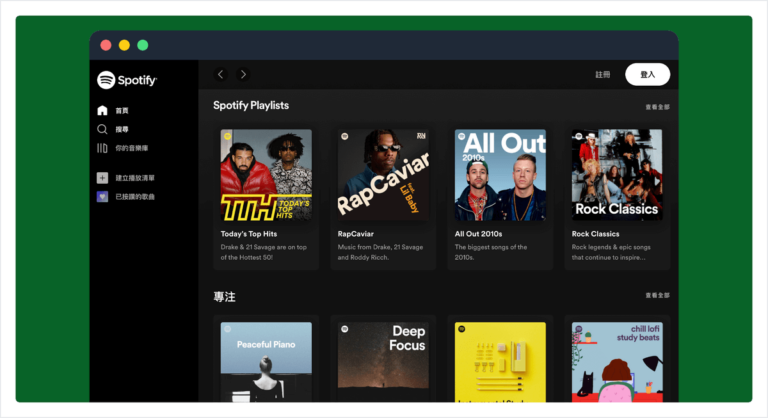Select 搜尋 in the sidebar menu
768x418 pixels.
(x=122, y=129)
